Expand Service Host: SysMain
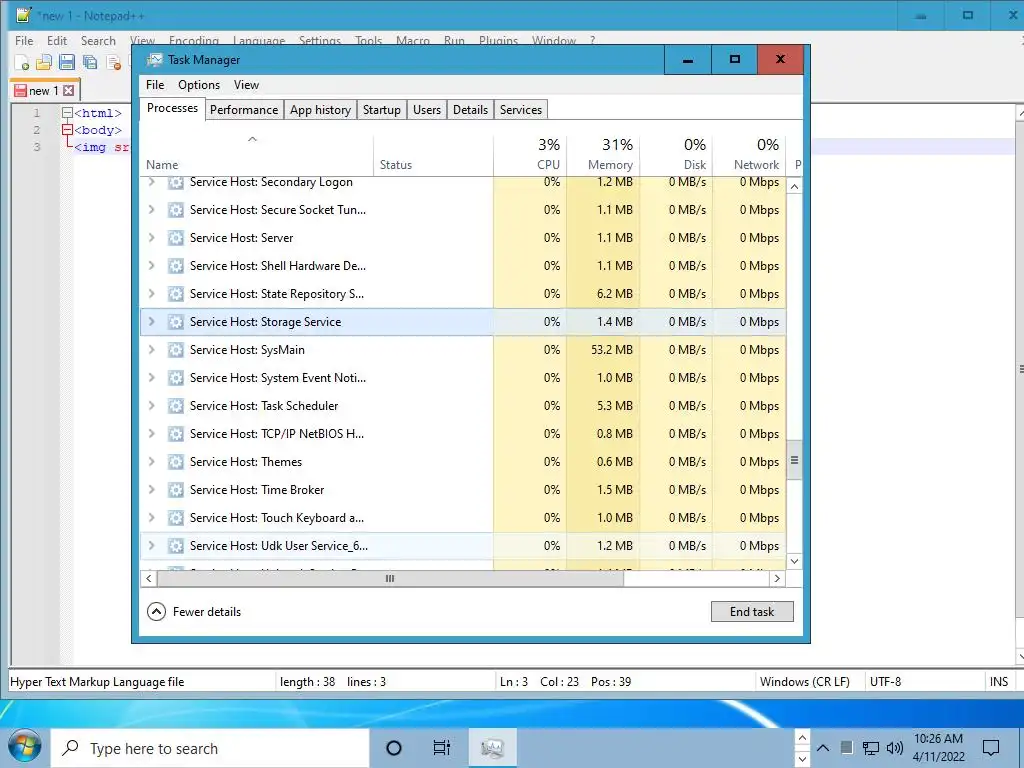This screenshot has height=768, width=1024. tap(152, 349)
